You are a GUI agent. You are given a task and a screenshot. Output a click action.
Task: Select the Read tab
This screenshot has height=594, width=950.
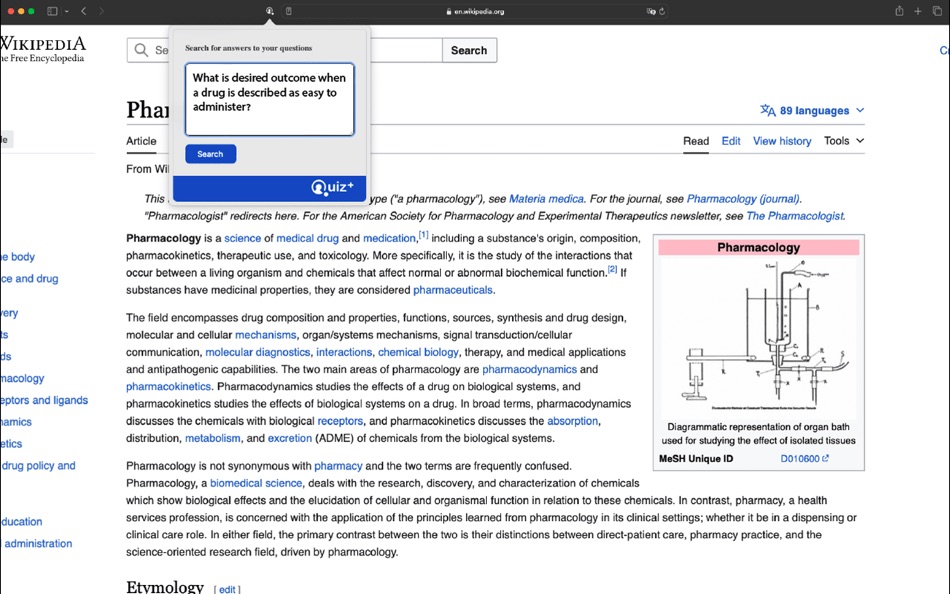[696, 141]
